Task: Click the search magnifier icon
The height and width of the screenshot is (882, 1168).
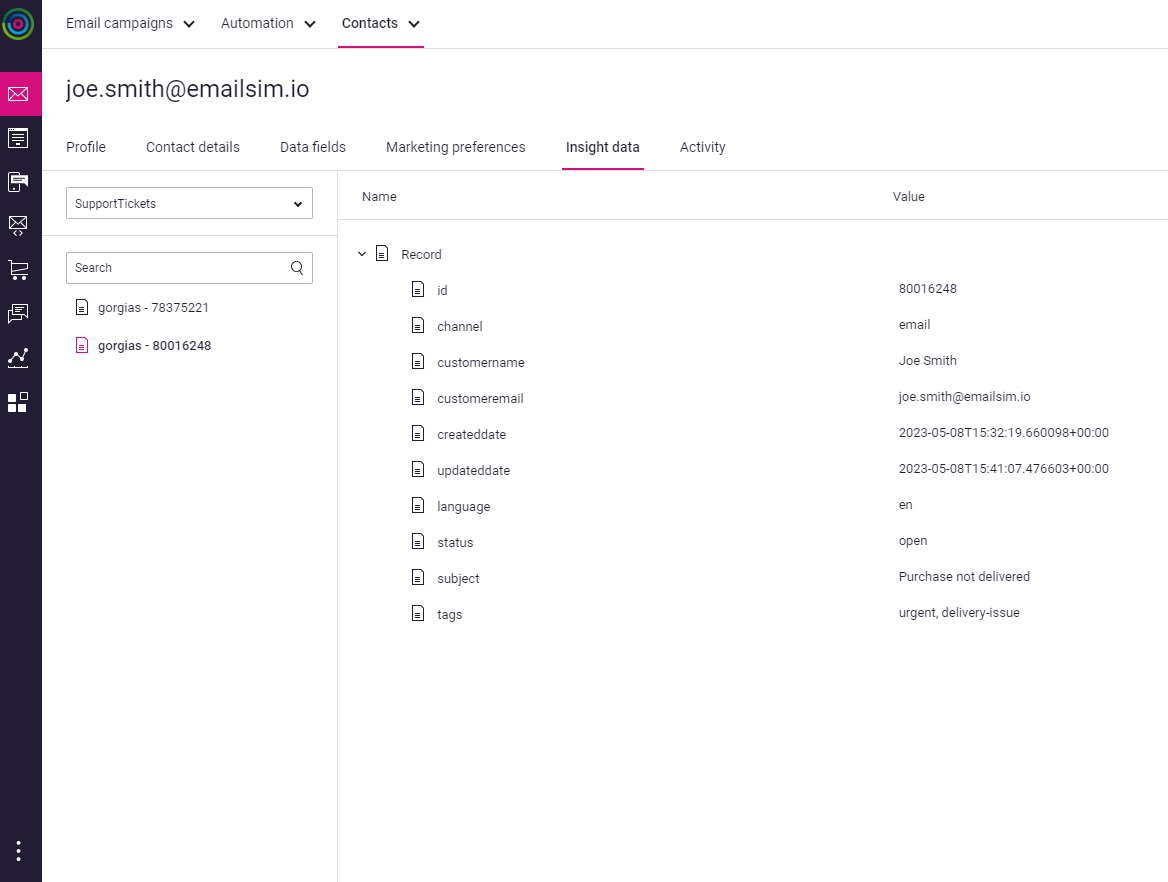Action: (296, 268)
